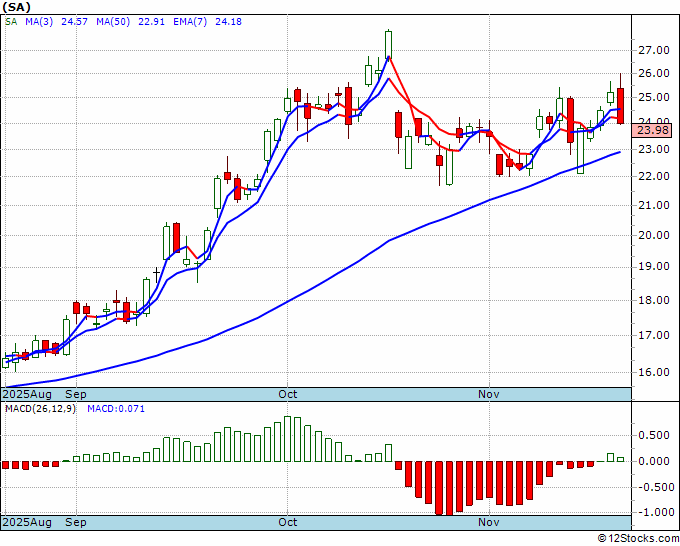
Task: Click the 21.00 price axis label
Action: (654, 205)
